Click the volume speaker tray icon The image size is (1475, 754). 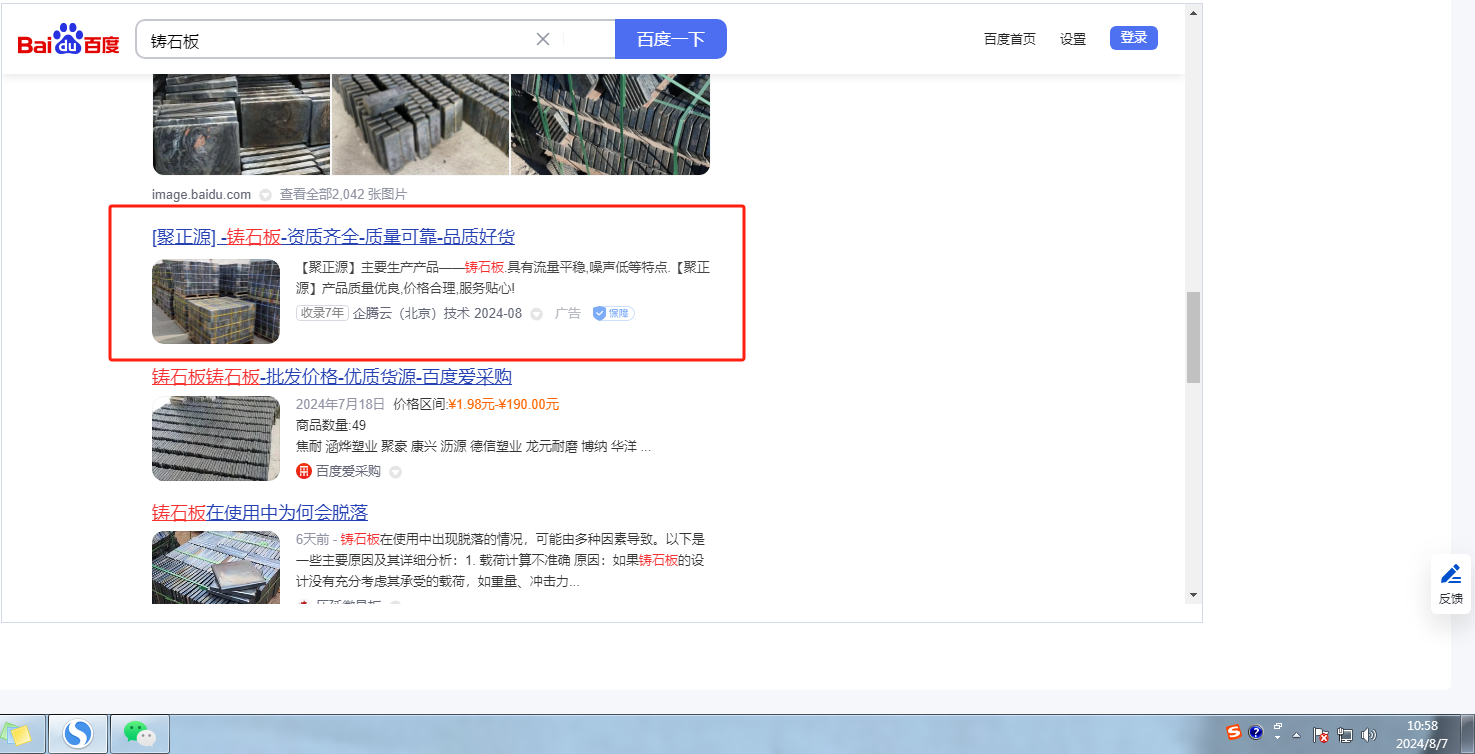tap(1368, 735)
